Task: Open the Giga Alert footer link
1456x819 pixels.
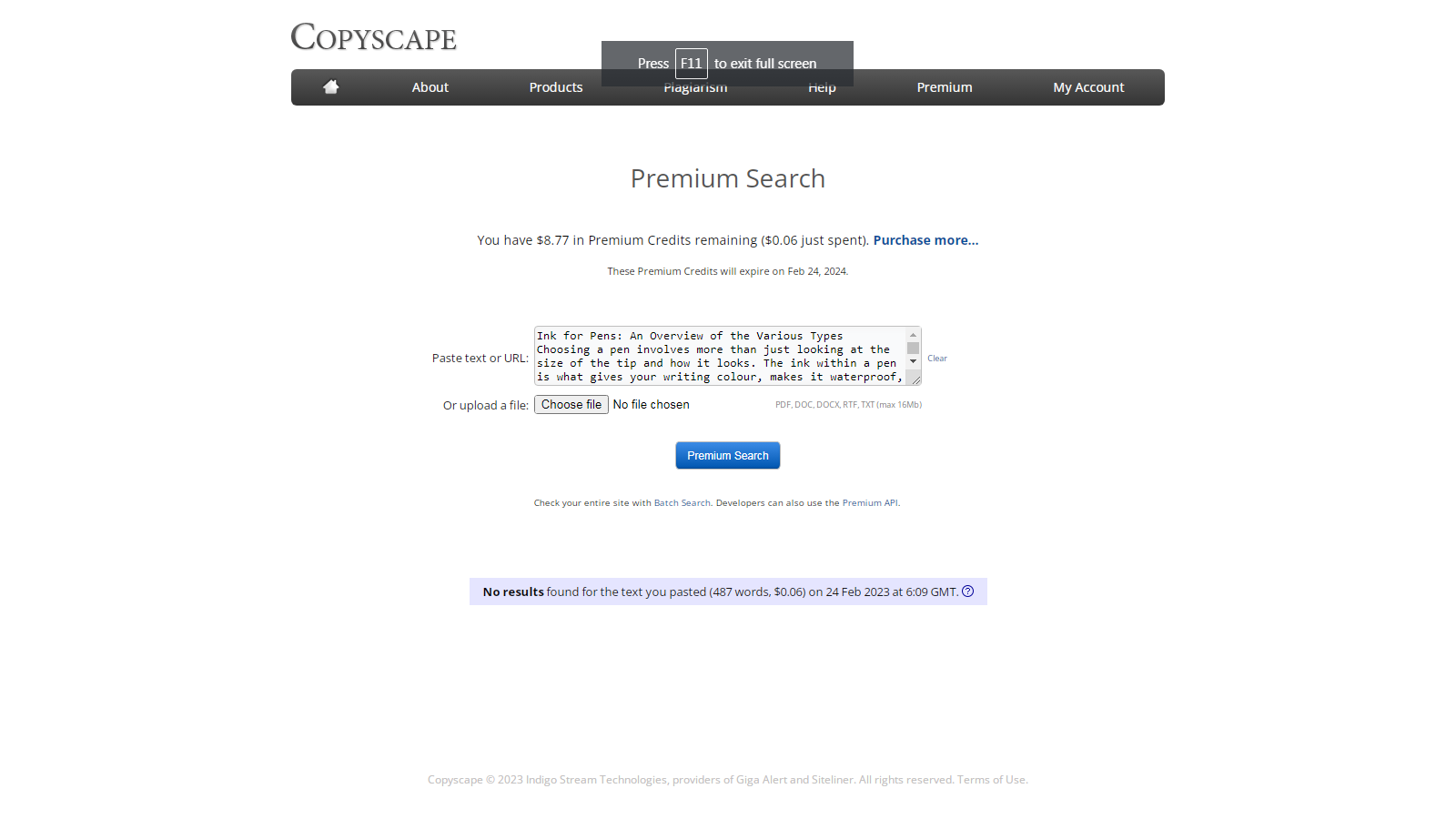Action: coord(762,780)
